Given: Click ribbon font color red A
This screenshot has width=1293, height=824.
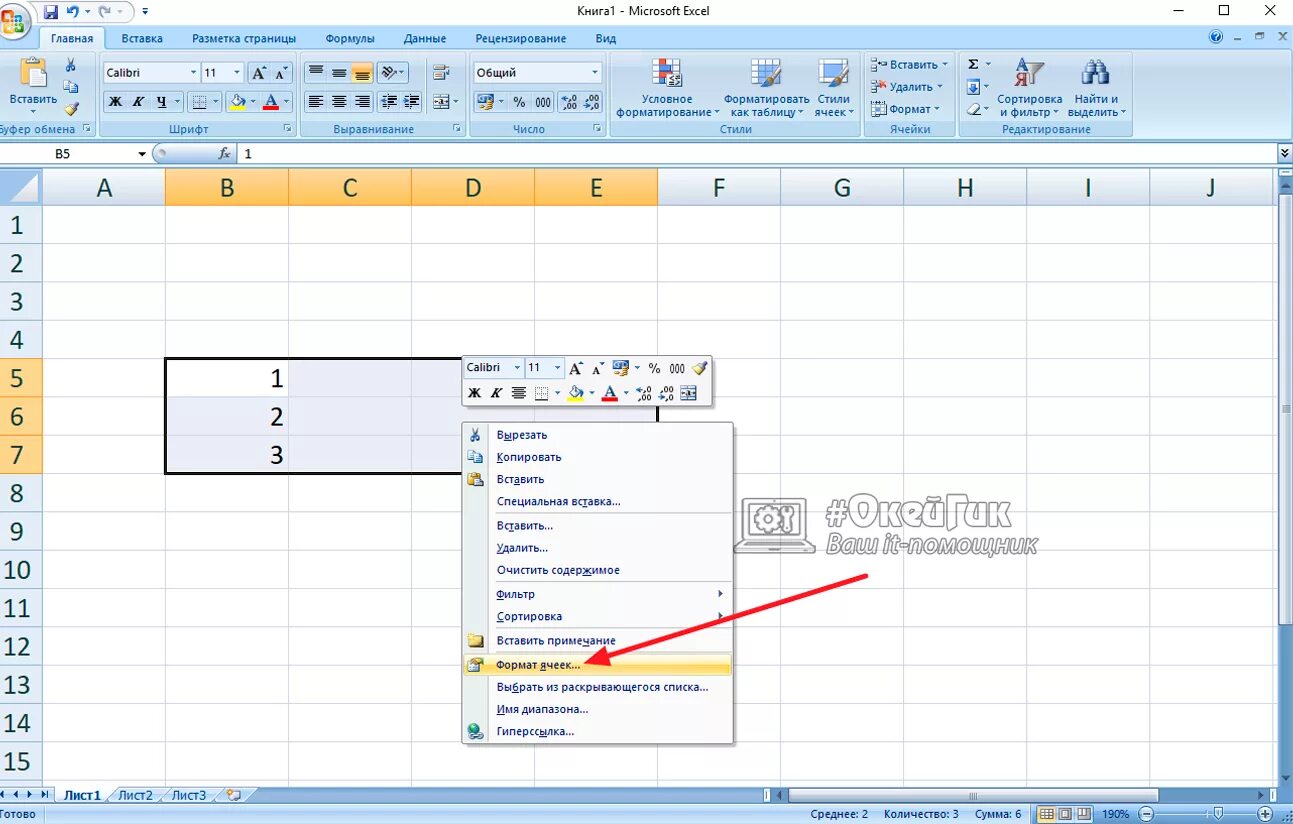Looking at the screenshot, I should point(270,102).
